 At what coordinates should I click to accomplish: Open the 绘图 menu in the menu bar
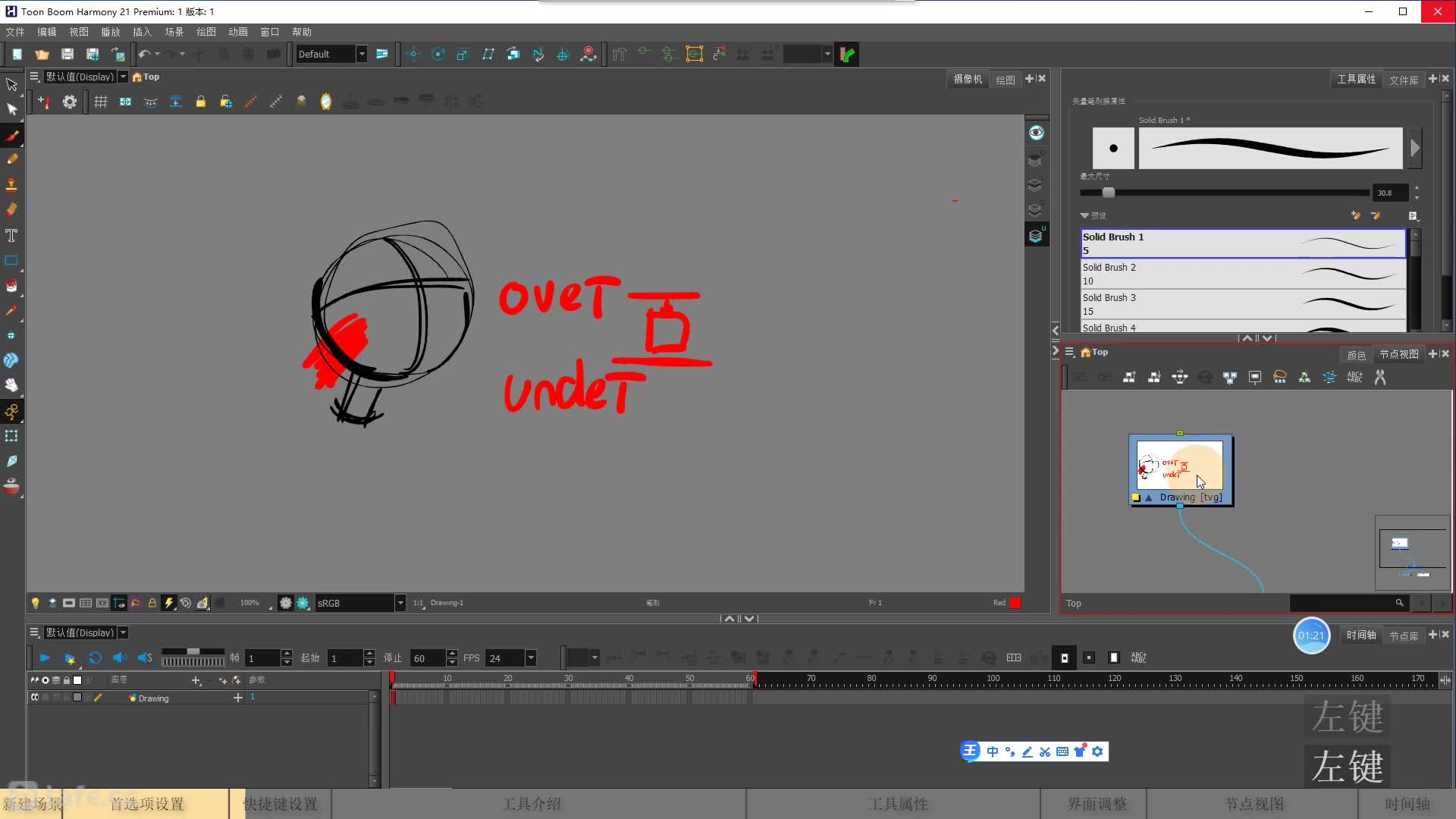206,32
